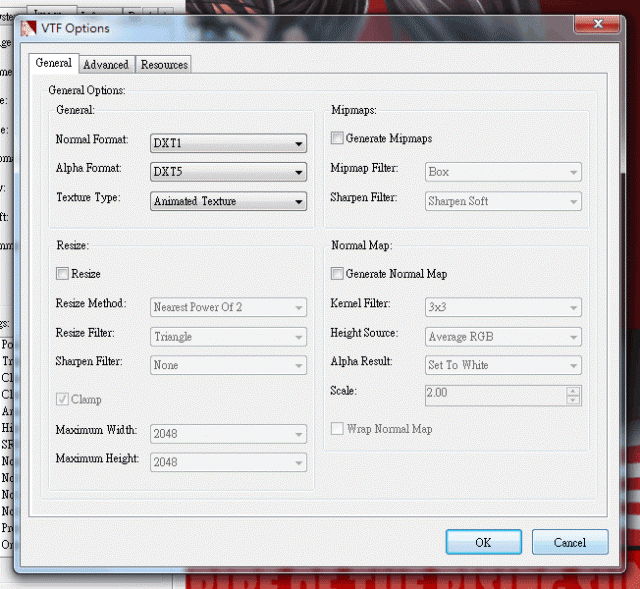Enable the Generate Mipmaps checkbox

[337, 138]
